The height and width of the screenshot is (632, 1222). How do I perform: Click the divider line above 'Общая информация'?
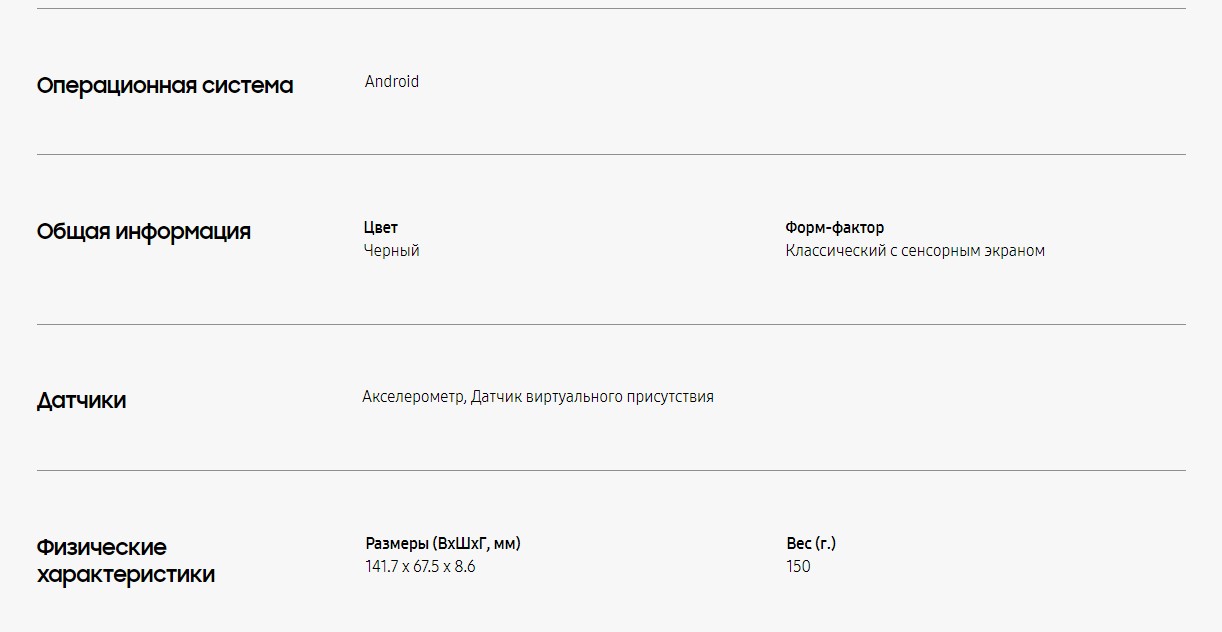[x=611, y=155]
